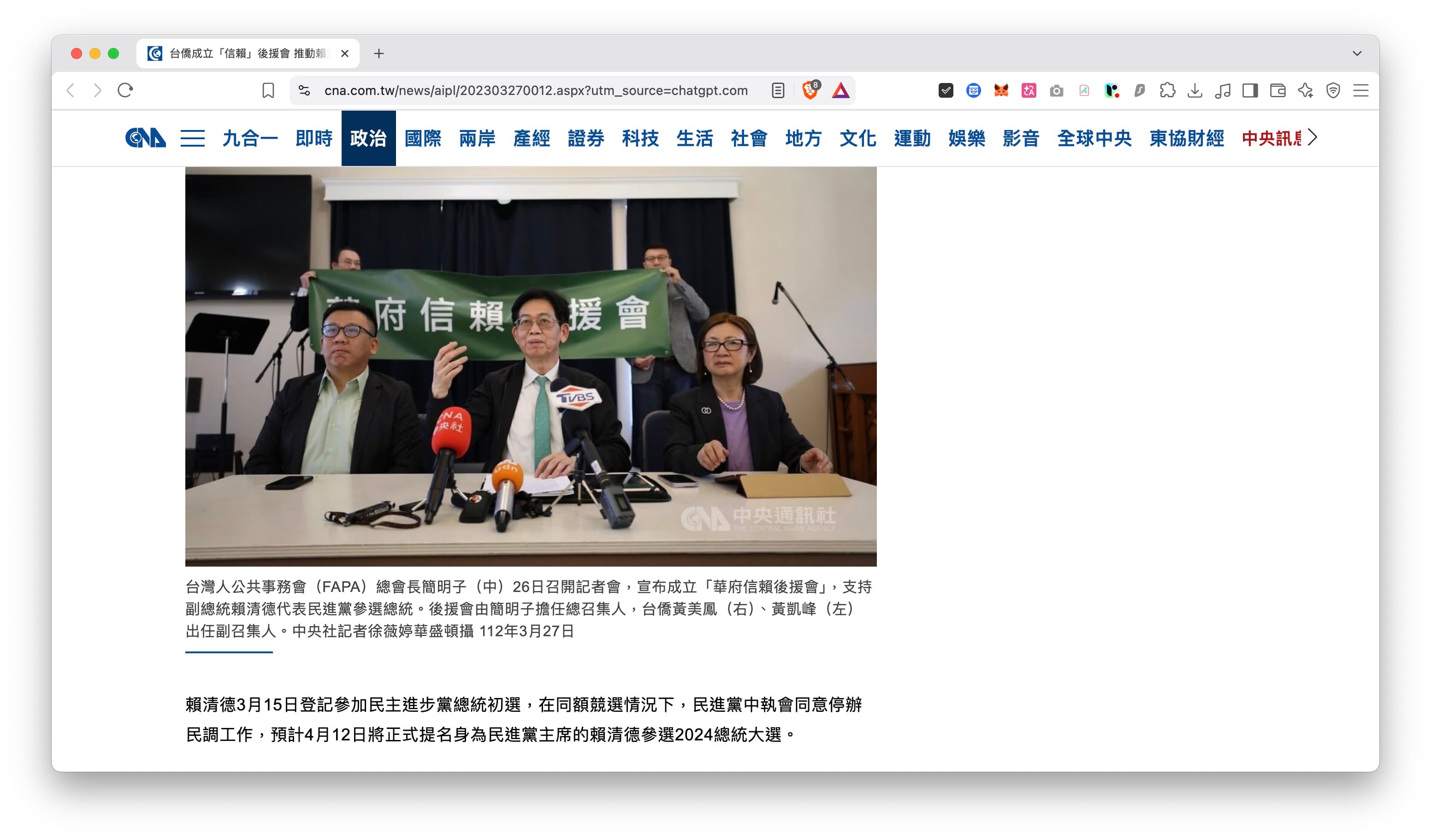Open the site hamburger menu beside CNA logo
1431x840 pixels.
point(193,138)
